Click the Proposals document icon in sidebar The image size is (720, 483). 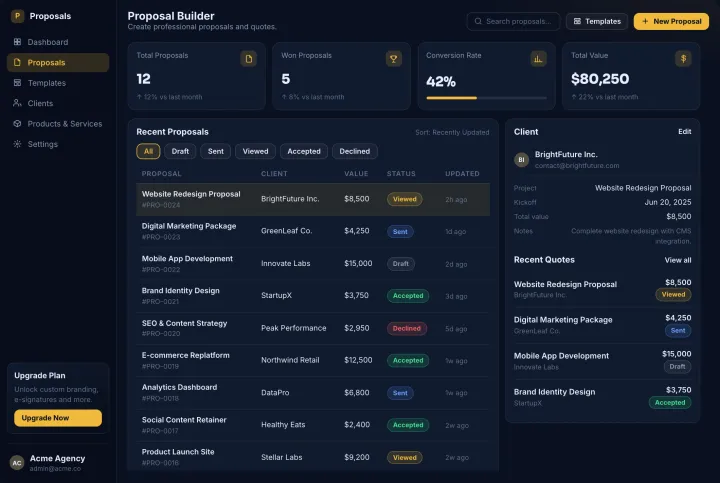pos(17,62)
